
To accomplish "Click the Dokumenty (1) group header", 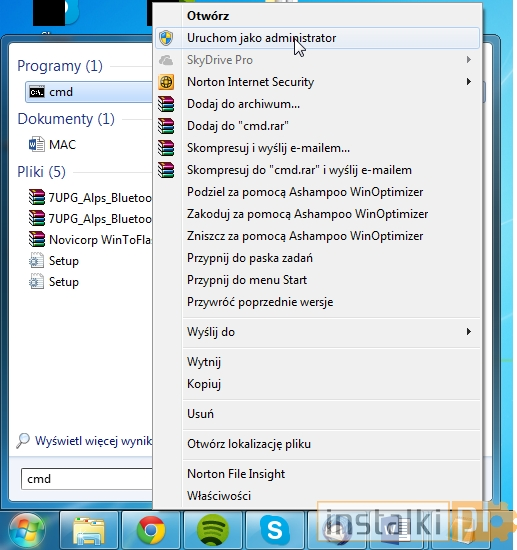I will click(66, 119).
